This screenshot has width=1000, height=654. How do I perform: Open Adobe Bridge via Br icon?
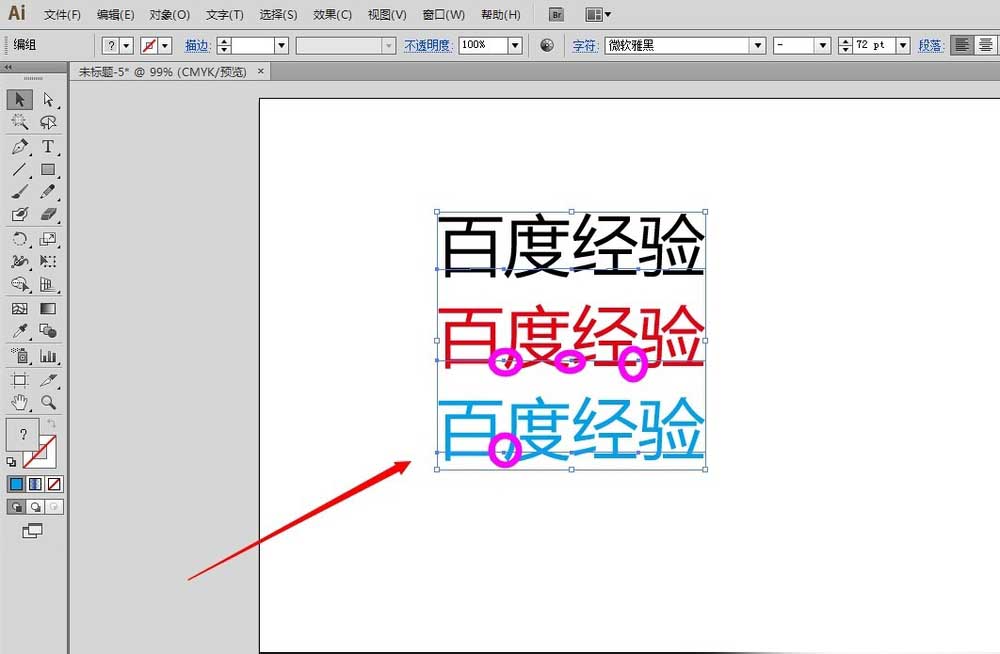coord(557,15)
